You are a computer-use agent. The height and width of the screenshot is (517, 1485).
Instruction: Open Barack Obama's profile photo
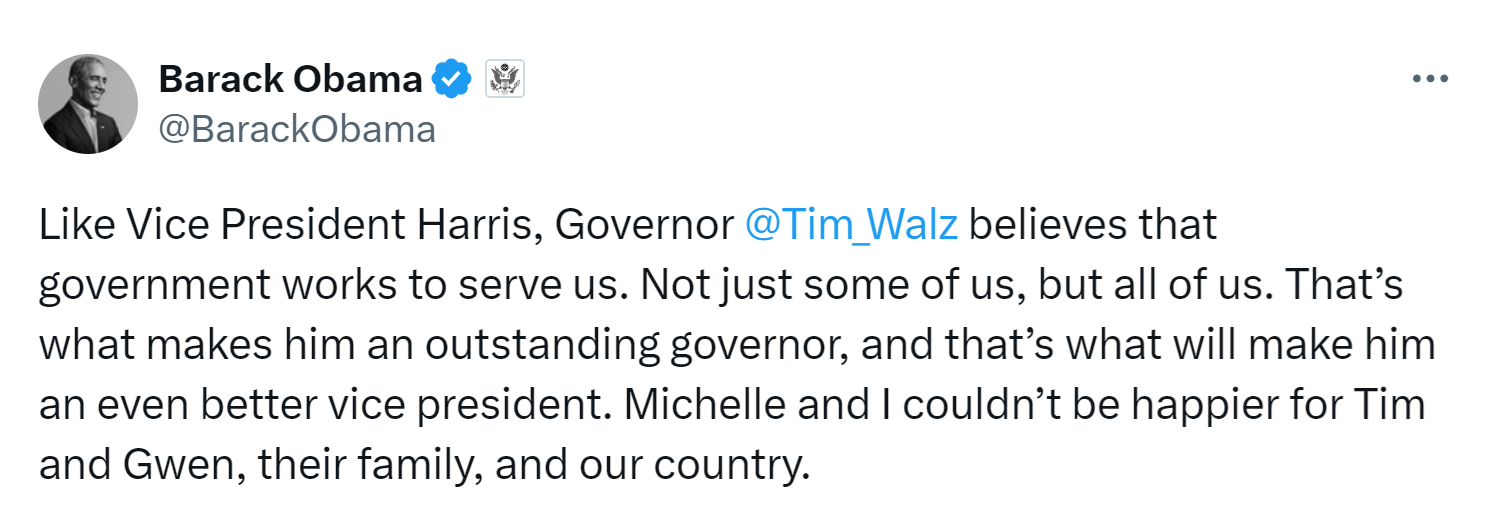tap(88, 104)
